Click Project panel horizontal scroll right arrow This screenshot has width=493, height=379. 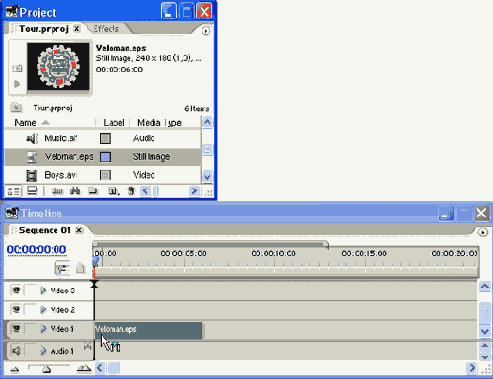coord(194,191)
